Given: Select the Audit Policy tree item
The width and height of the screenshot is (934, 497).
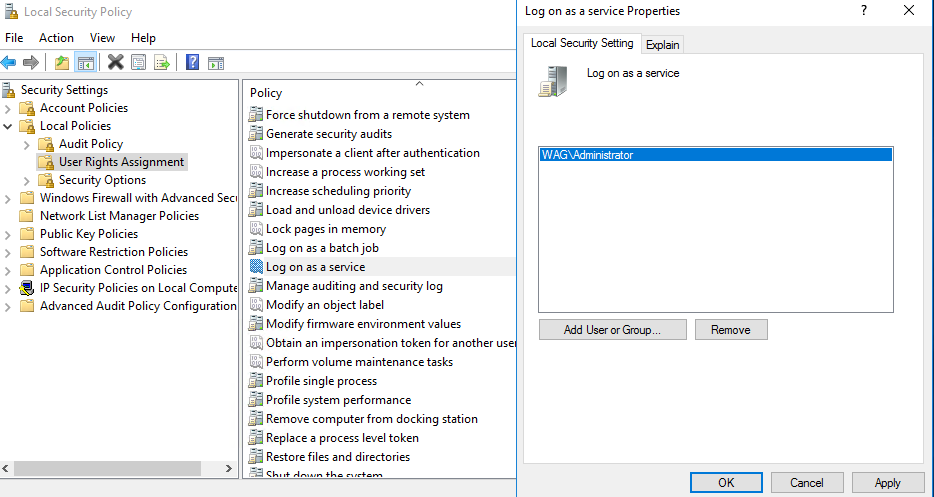Looking at the screenshot, I should tap(91, 144).
